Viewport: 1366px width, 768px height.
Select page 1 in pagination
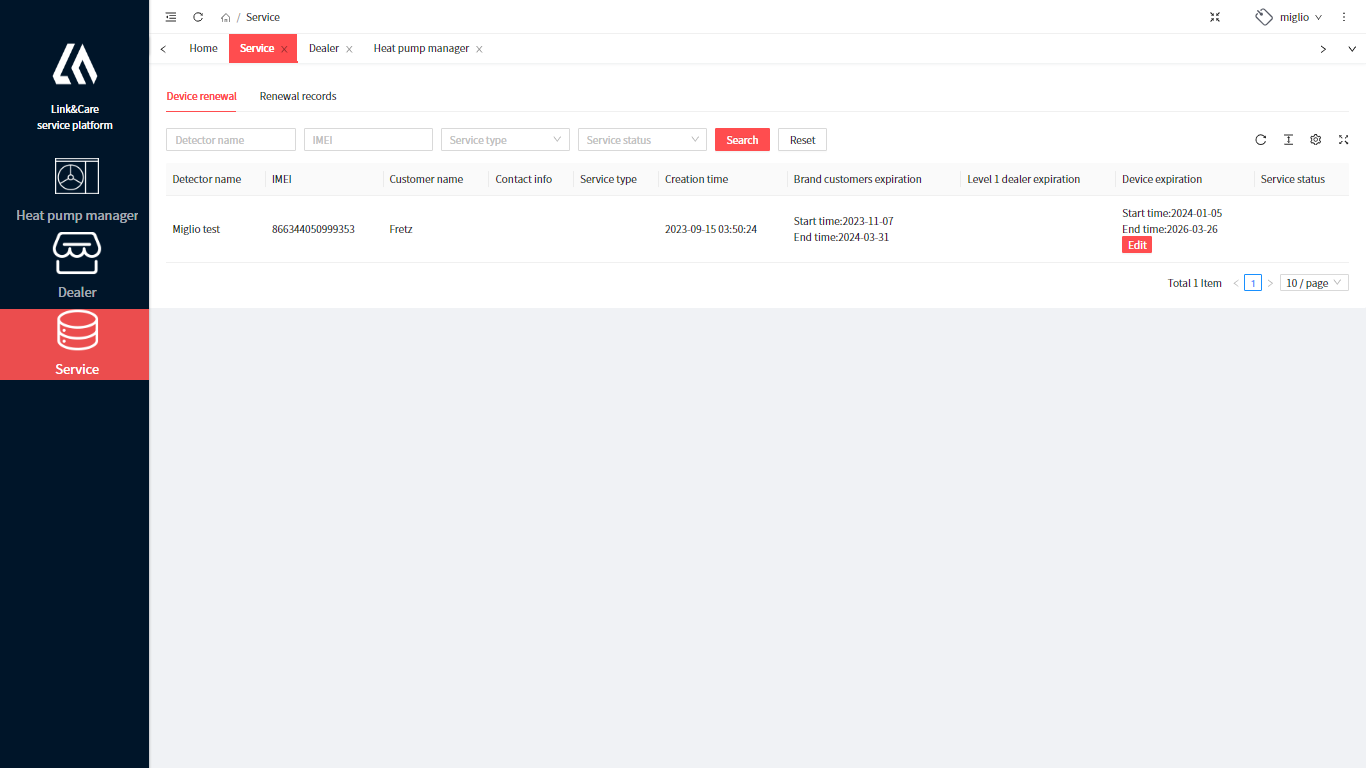[x=1253, y=283]
